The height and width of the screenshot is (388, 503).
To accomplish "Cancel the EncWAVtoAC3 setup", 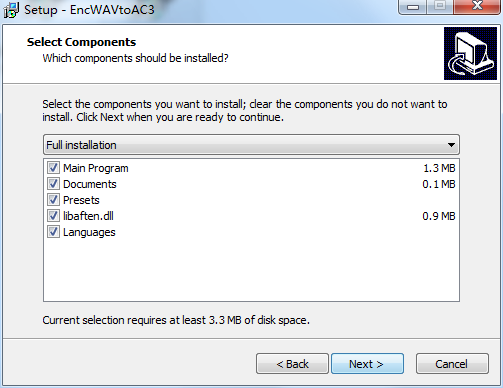I will pos(452,364).
